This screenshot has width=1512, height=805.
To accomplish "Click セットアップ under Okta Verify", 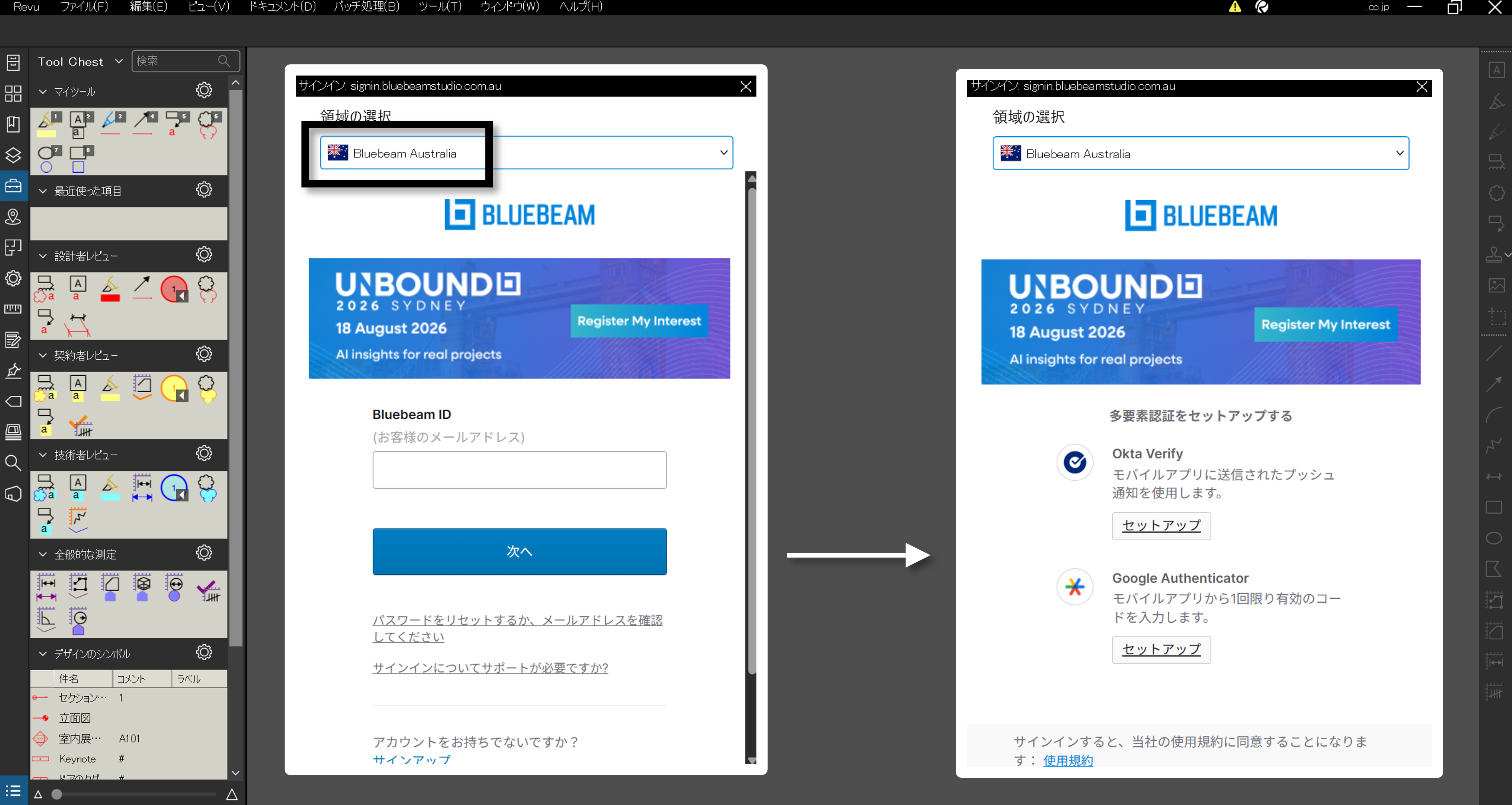I will point(1161,526).
